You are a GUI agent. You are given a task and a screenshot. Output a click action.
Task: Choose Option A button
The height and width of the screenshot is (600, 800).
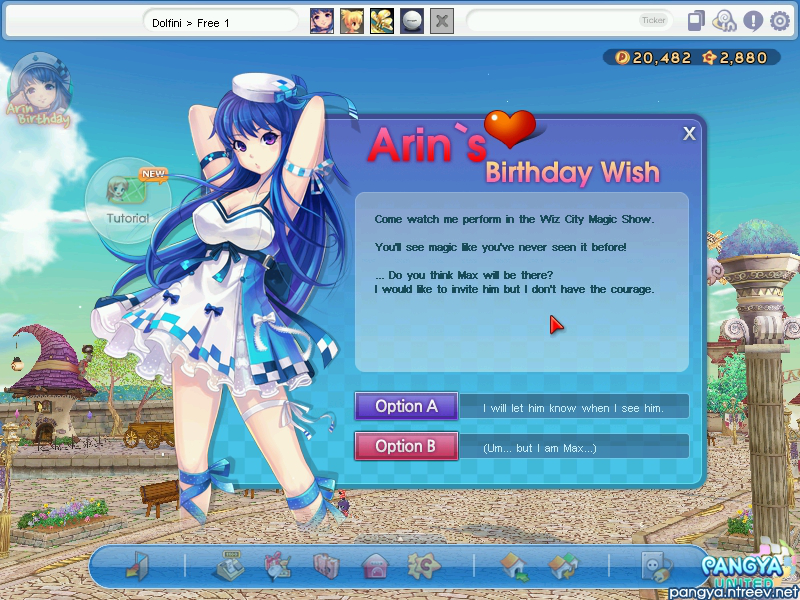click(x=406, y=407)
